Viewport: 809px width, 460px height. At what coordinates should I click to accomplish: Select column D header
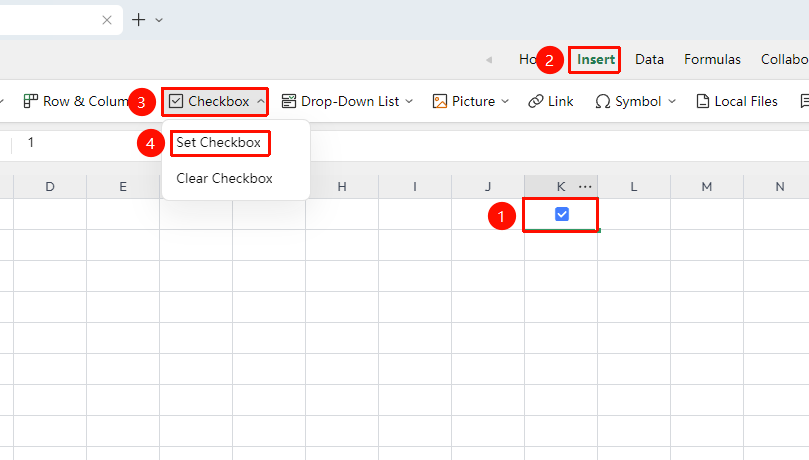point(50,187)
